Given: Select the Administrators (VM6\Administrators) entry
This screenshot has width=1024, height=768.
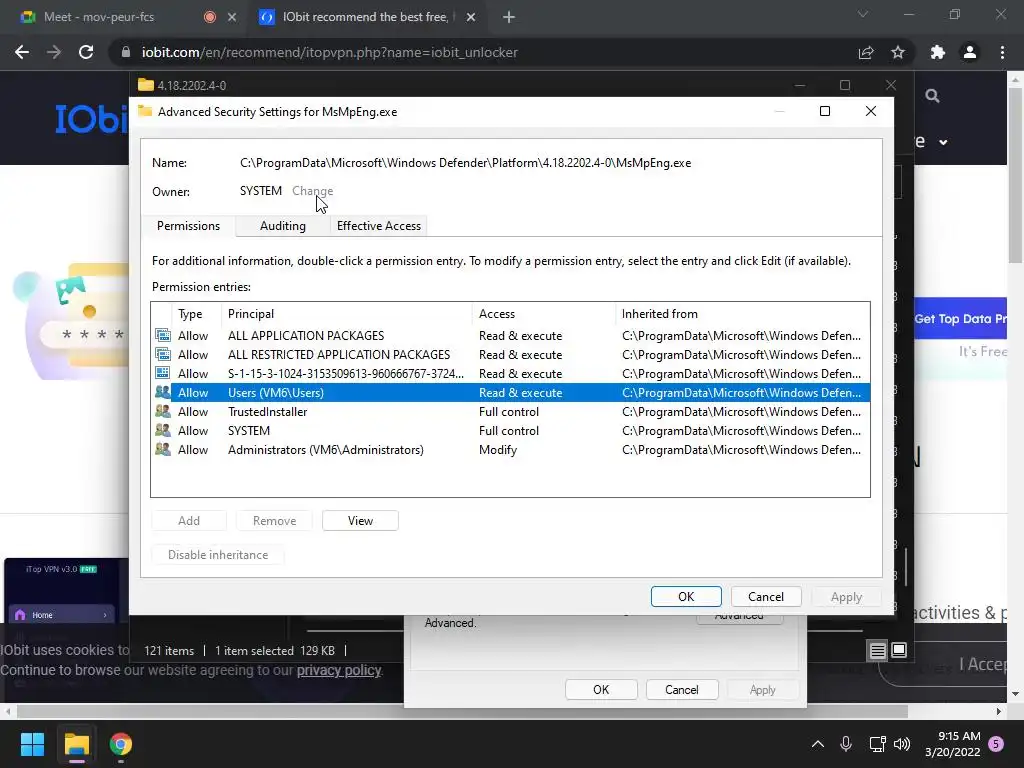Looking at the screenshot, I should click(511, 449).
